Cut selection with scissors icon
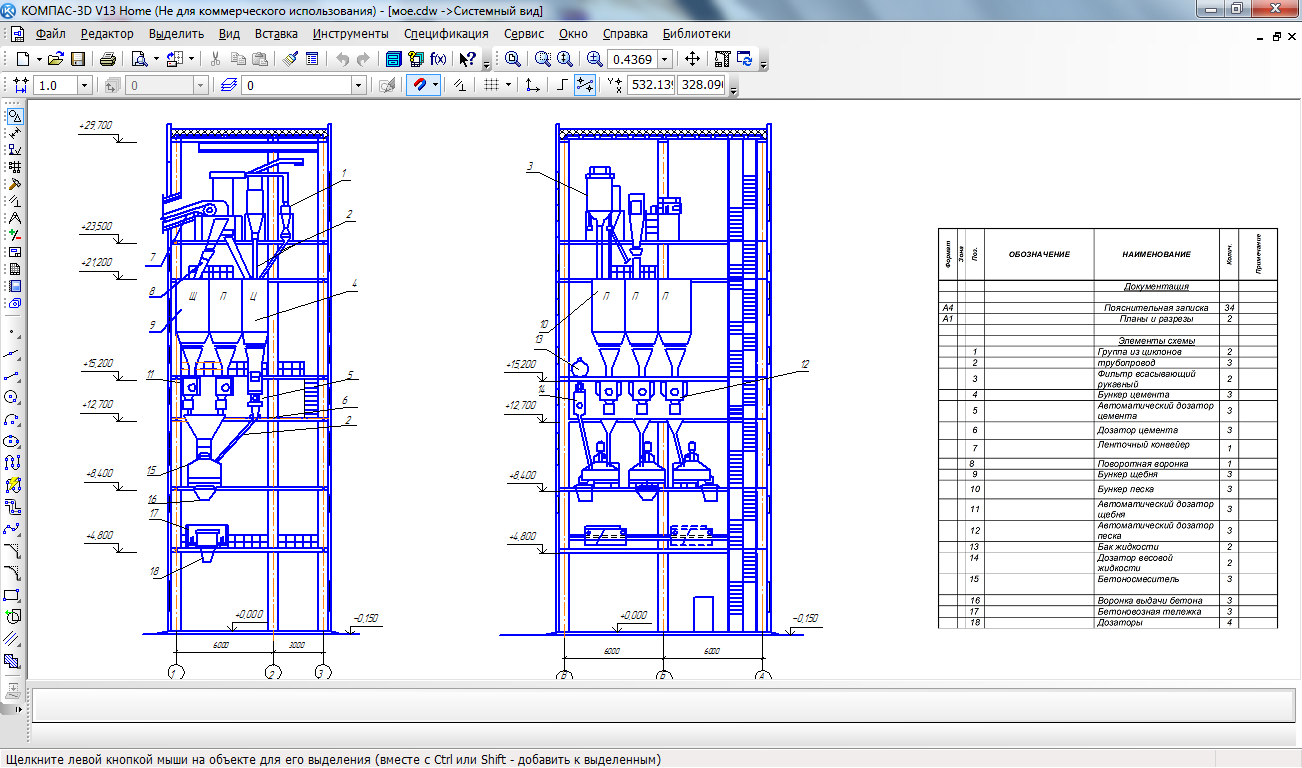1302x768 pixels. click(x=215, y=59)
